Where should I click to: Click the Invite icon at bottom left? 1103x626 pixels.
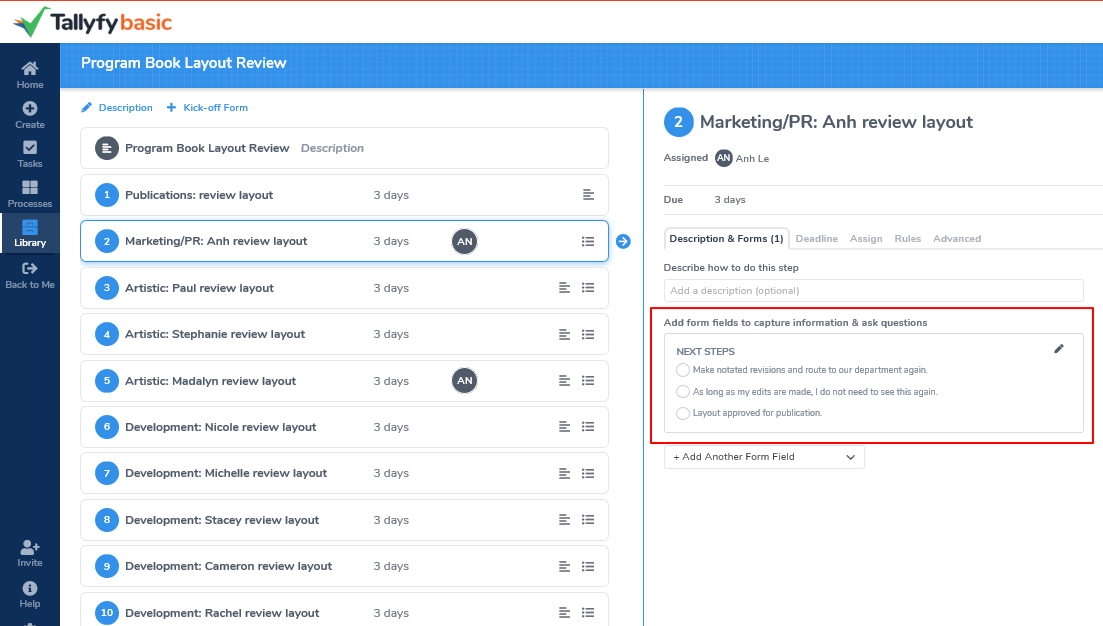coord(29,548)
